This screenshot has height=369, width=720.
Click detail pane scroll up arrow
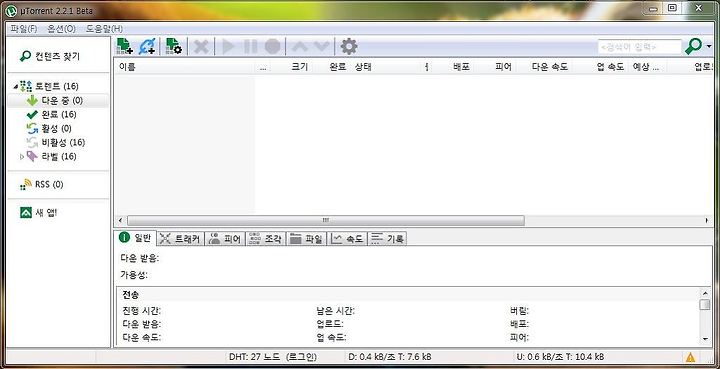point(705,293)
